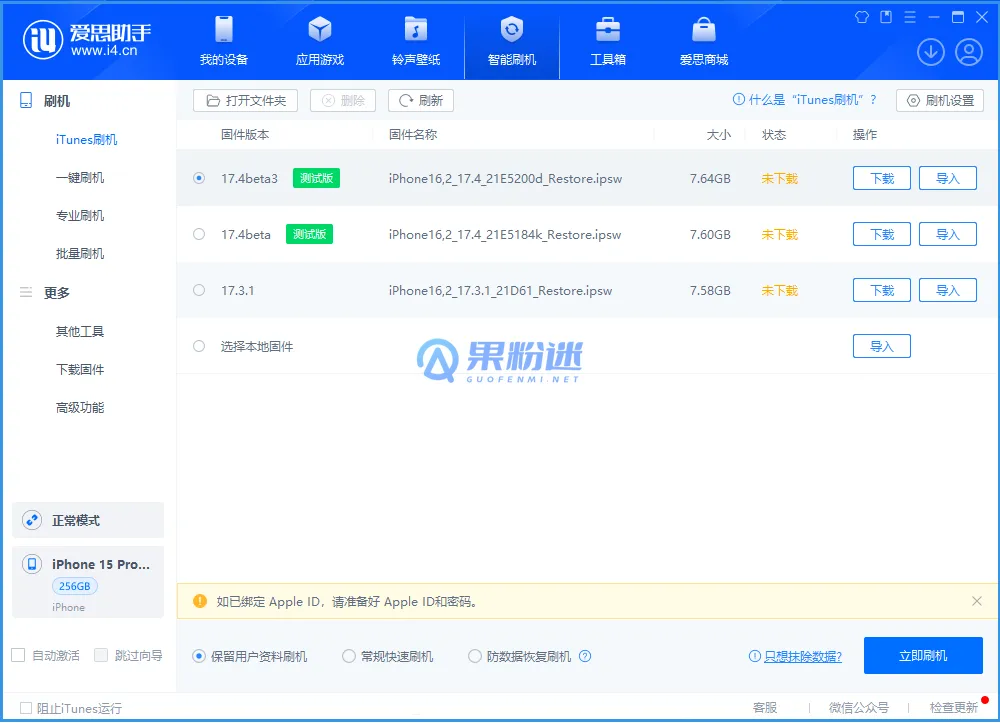The height and width of the screenshot is (723, 1000).
Task: Open 客服 support link
Action: click(x=765, y=708)
